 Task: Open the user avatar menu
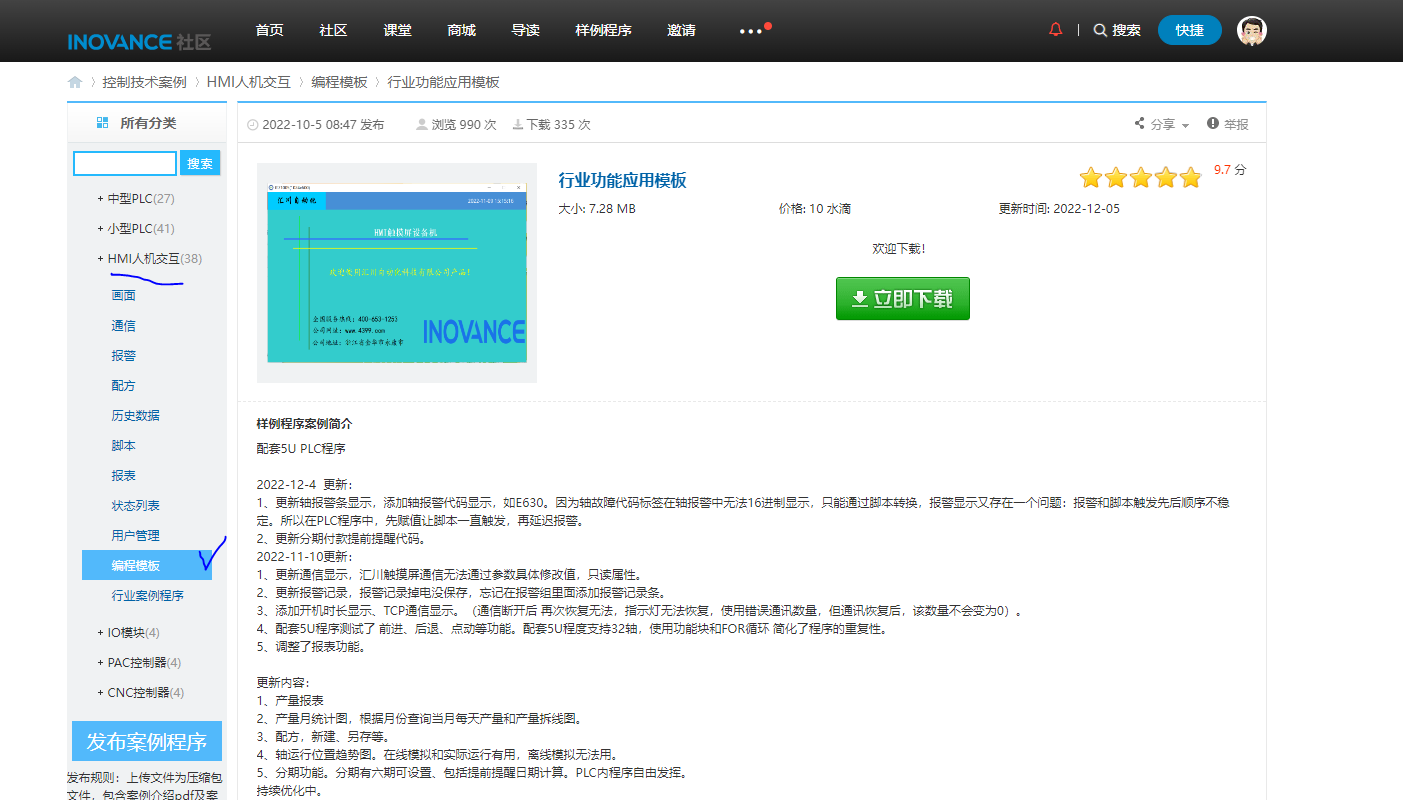pos(1252,30)
